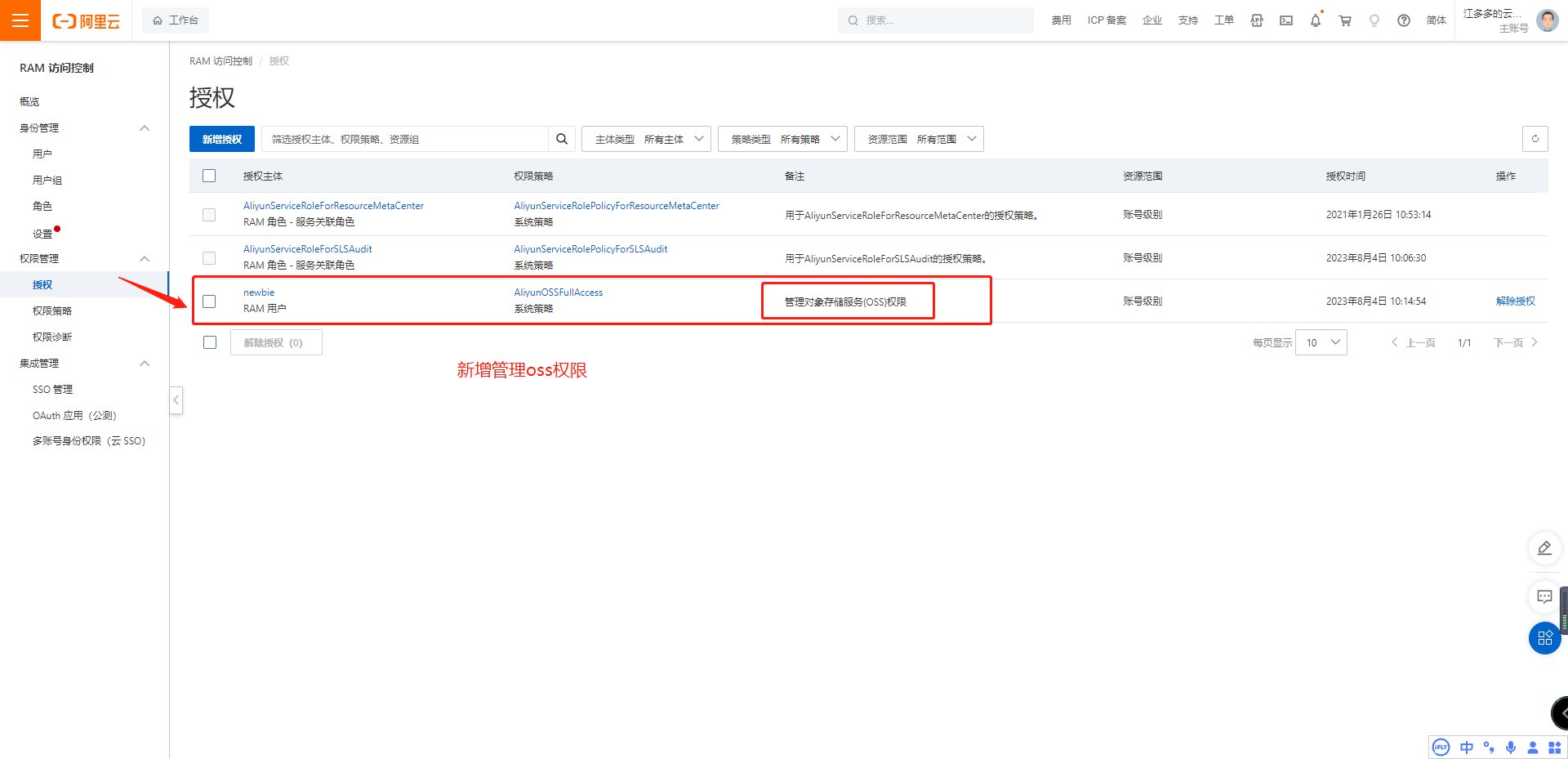Viewport: 1568px width, 759px height.
Task: Open the shopping cart
Action: click(x=1345, y=20)
